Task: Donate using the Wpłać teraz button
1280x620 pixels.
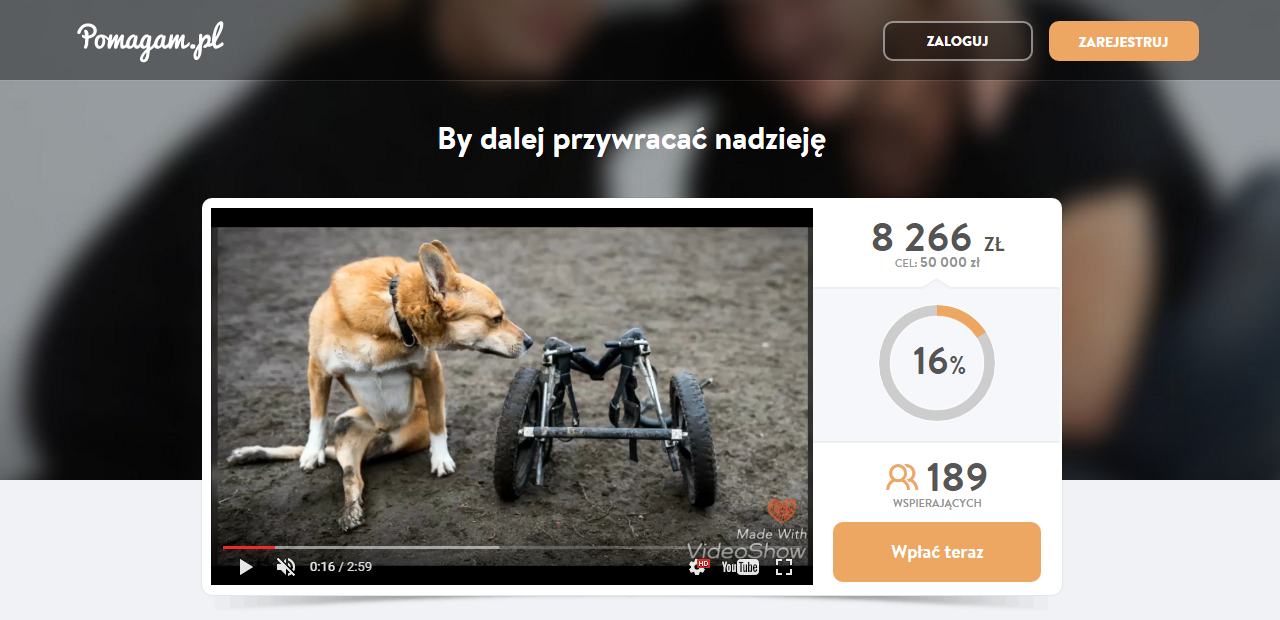Action: [x=937, y=552]
